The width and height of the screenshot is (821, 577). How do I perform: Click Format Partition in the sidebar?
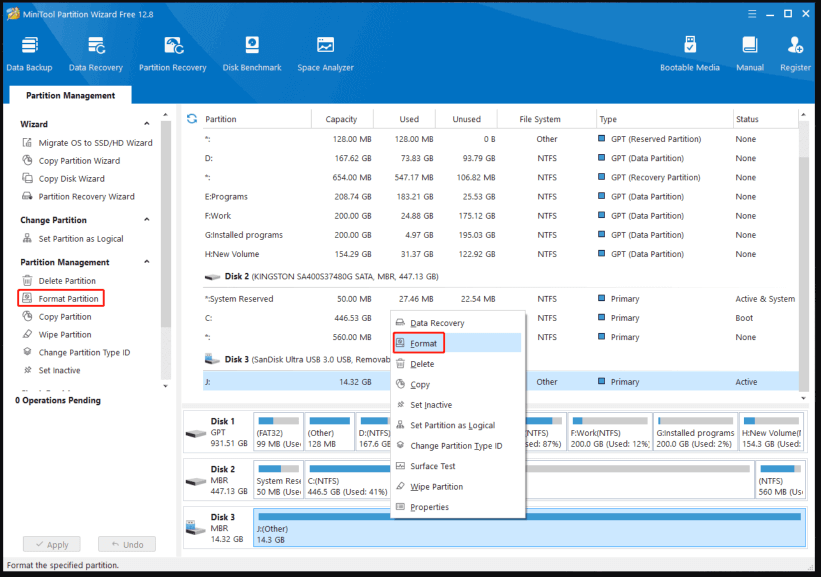(x=68, y=299)
